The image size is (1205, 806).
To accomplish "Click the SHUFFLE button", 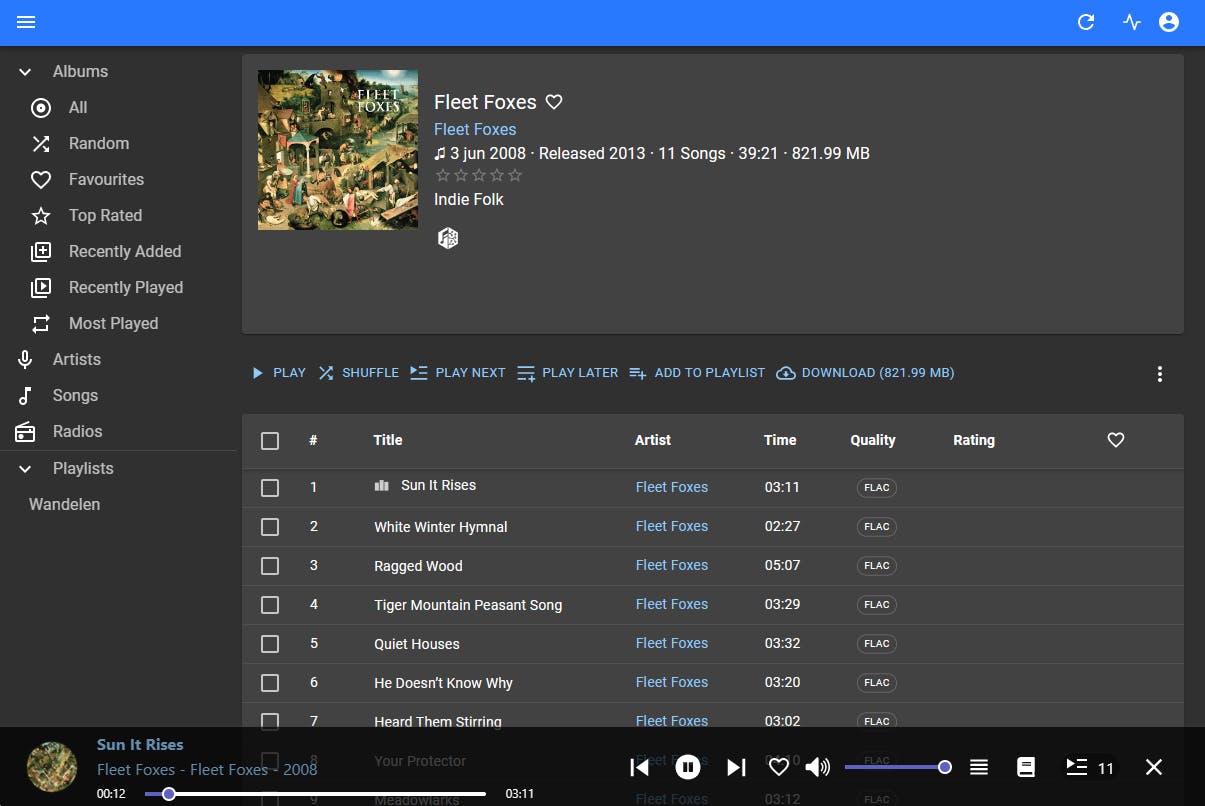I will pyautogui.click(x=358, y=373).
